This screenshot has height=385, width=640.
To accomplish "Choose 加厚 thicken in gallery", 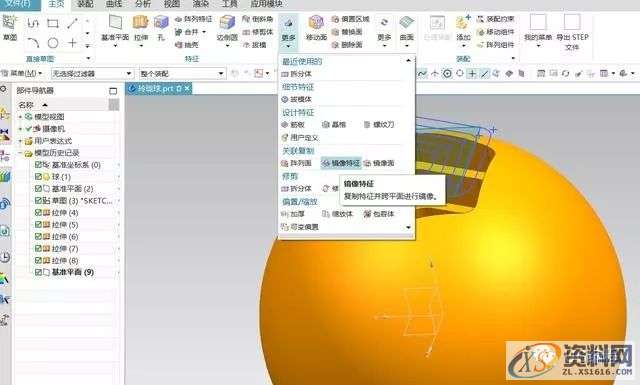I will [x=293, y=214].
